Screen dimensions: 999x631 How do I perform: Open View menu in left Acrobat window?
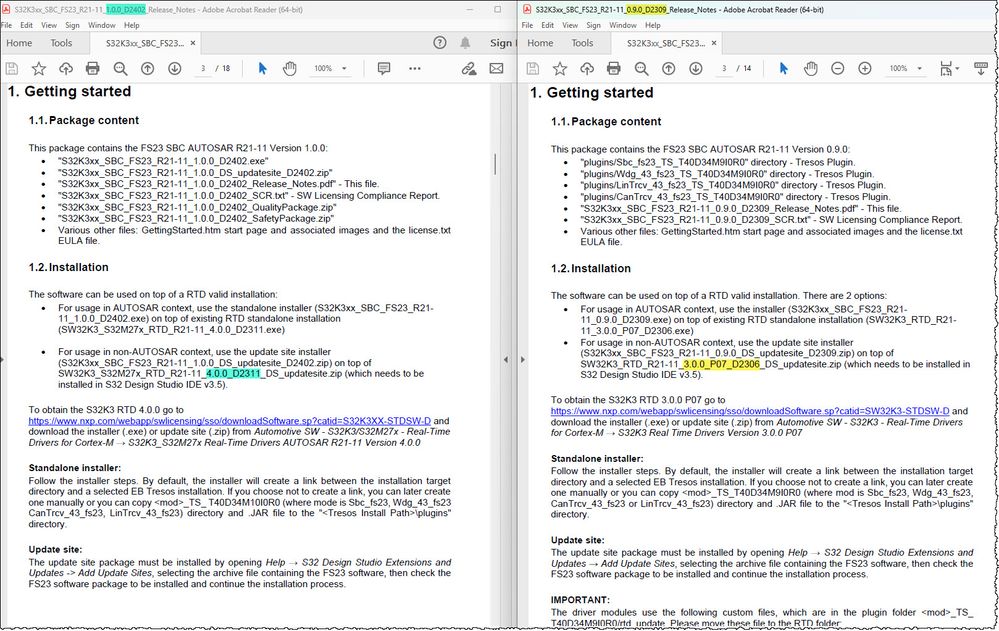49,25
